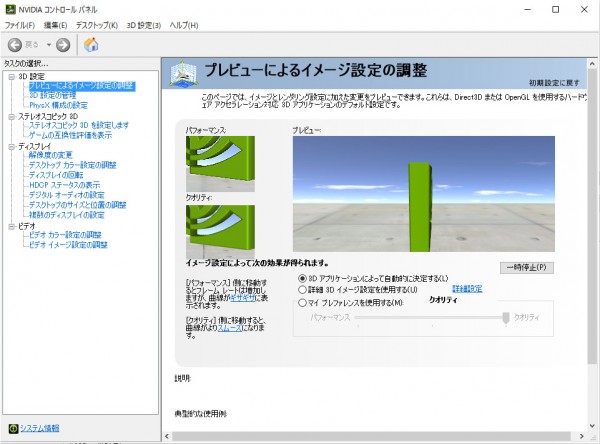This screenshot has width=600, height=444.
Task: Select 解像度の変更 in task tree
Action: 51,155
